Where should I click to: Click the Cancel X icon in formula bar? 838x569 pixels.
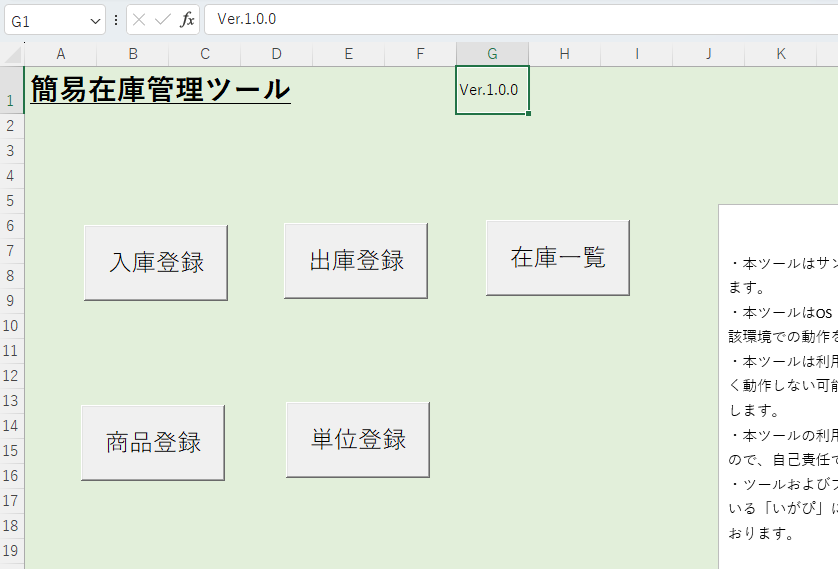tap(140, 20)
